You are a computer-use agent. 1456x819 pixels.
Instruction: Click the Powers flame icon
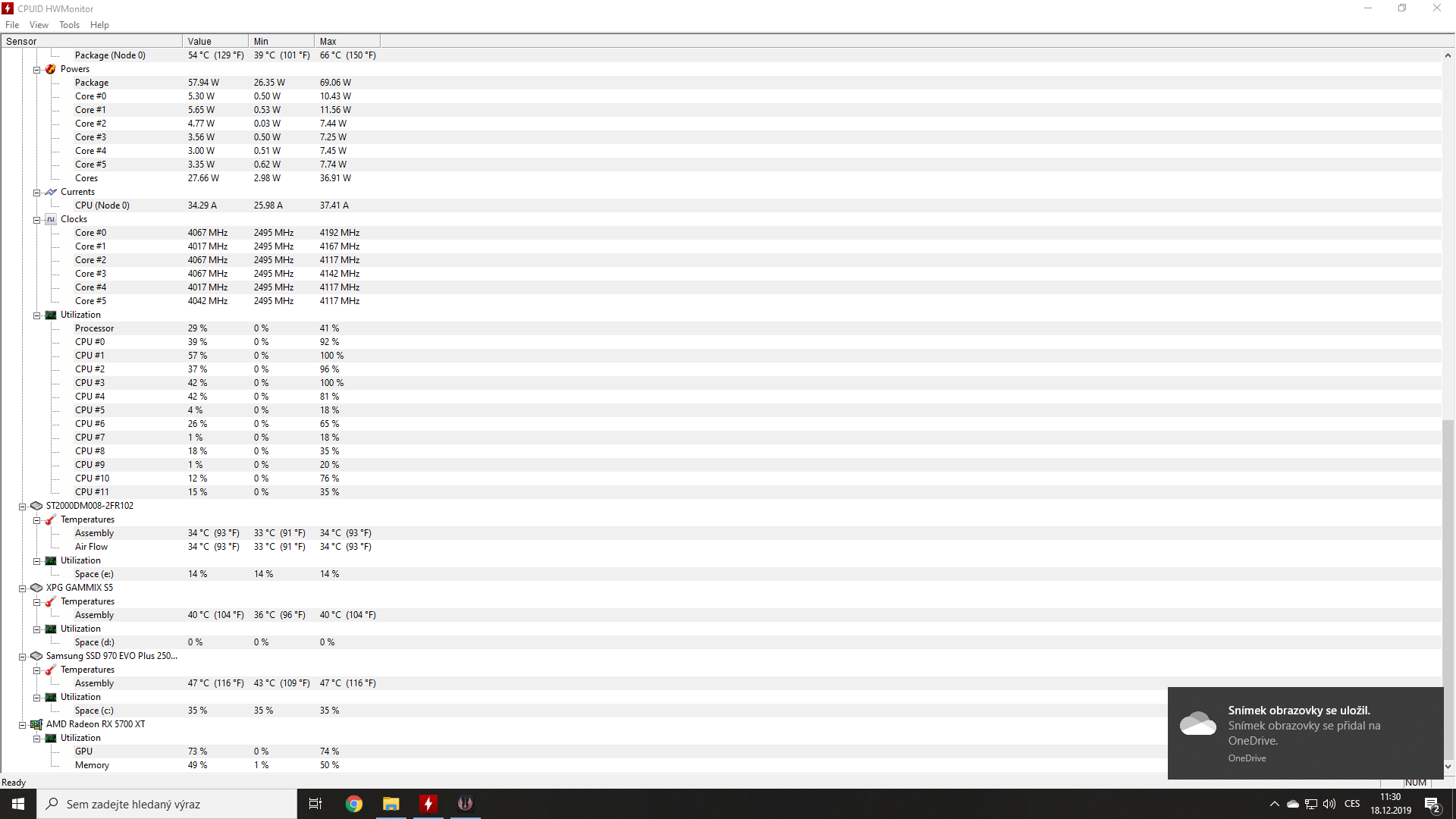point(51,69)
